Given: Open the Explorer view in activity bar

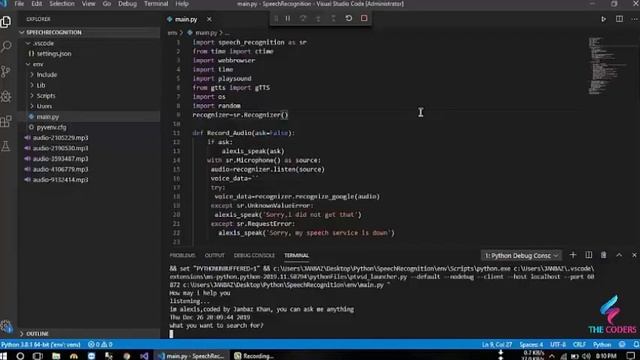Looking at the screenshot, I should pos(6,21).
